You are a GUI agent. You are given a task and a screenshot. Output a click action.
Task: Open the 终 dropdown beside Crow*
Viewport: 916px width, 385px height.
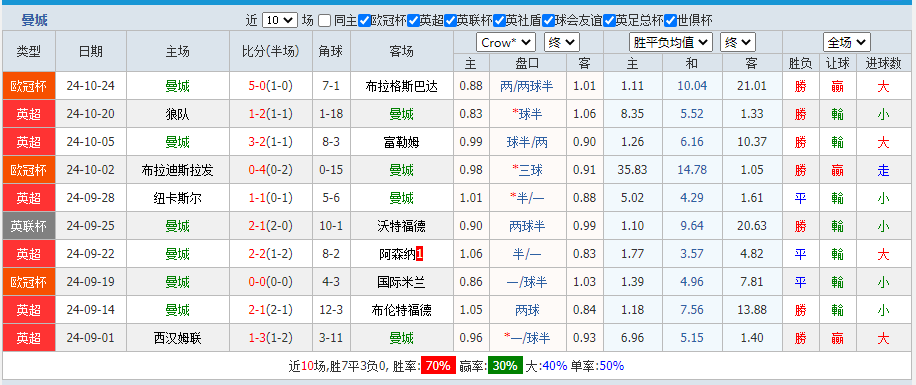(x=561, y=43)
